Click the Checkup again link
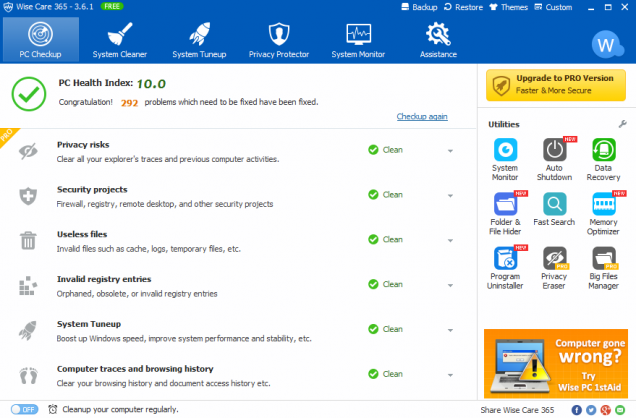 (422, 117)
